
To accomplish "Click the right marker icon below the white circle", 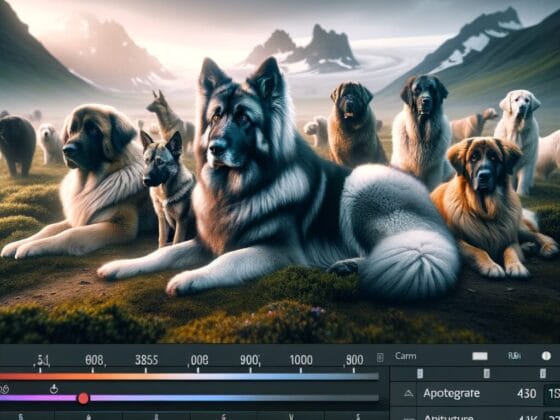I will pyautogui.click(x=543, y=374).
